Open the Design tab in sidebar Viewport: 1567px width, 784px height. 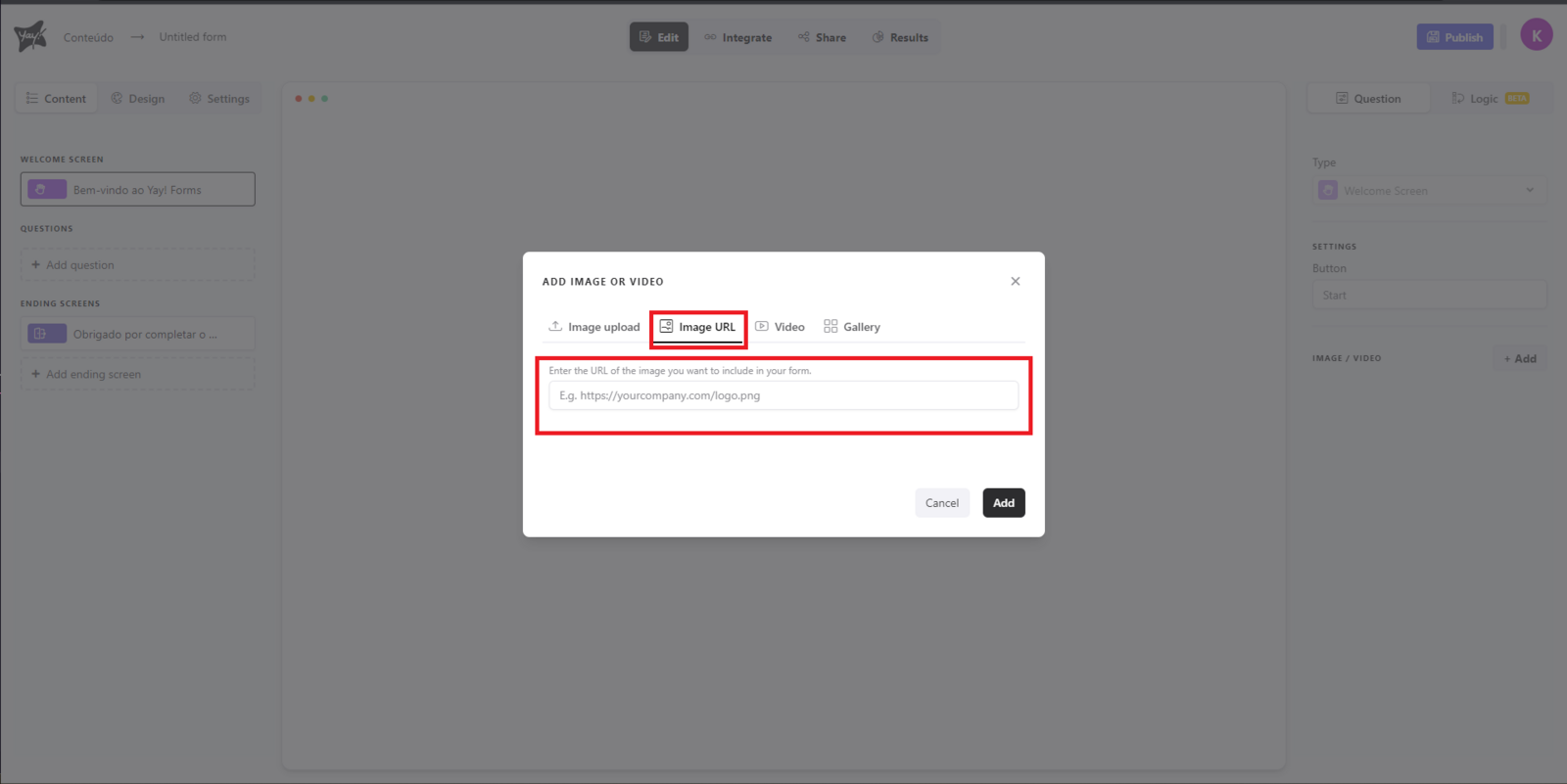click(x=138, y=99)
